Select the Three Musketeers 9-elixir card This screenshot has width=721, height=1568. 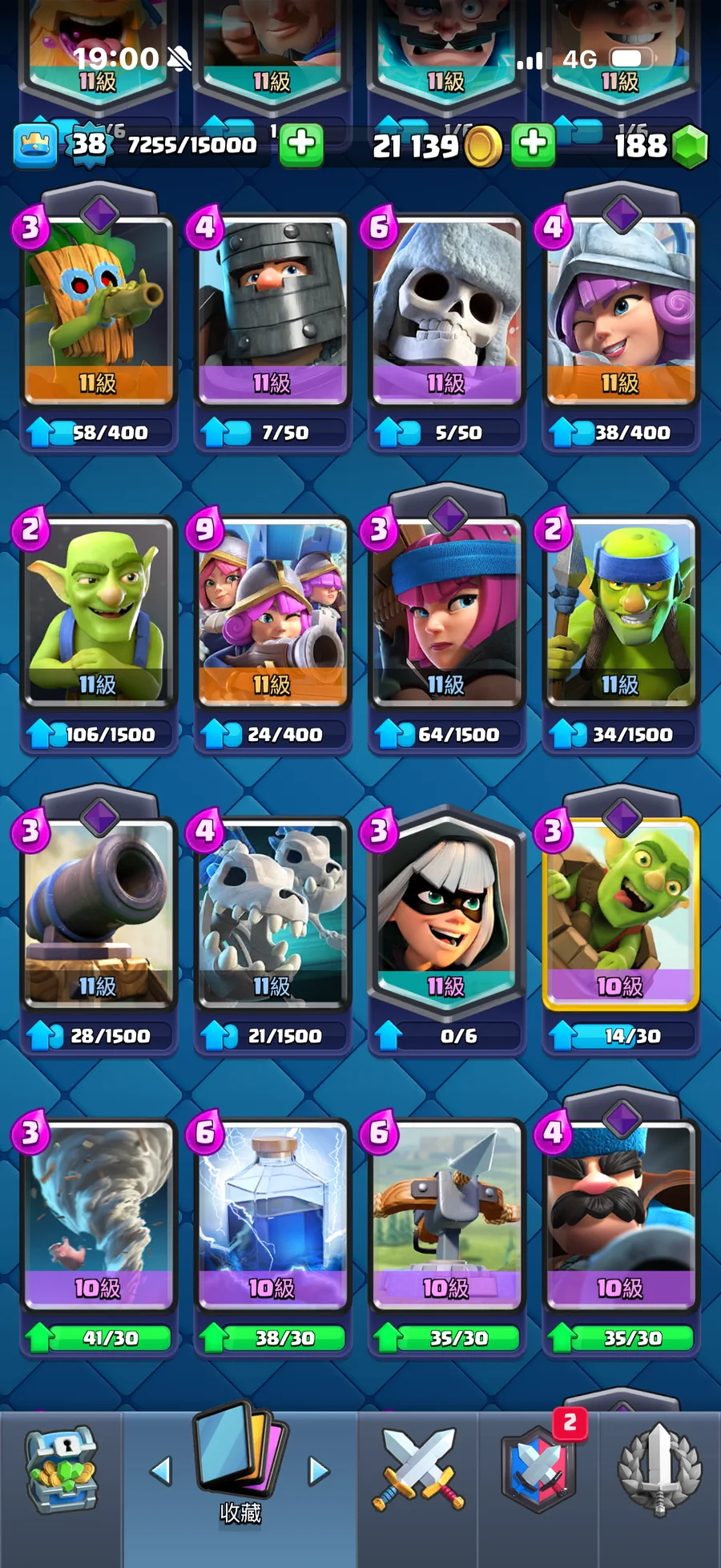click(x=272, y=612)
